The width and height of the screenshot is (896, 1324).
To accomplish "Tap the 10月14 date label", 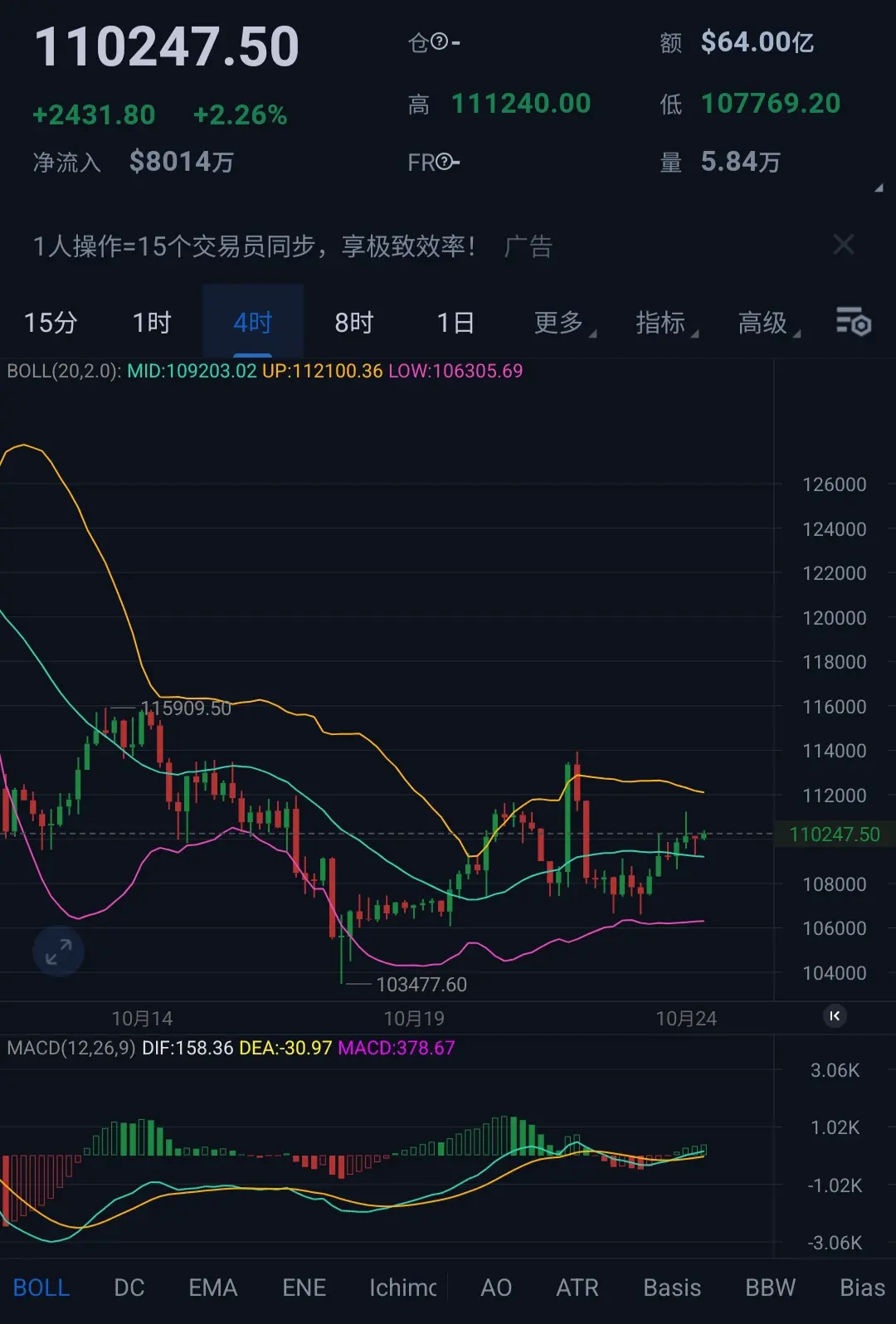I will tap(142, 1019).
